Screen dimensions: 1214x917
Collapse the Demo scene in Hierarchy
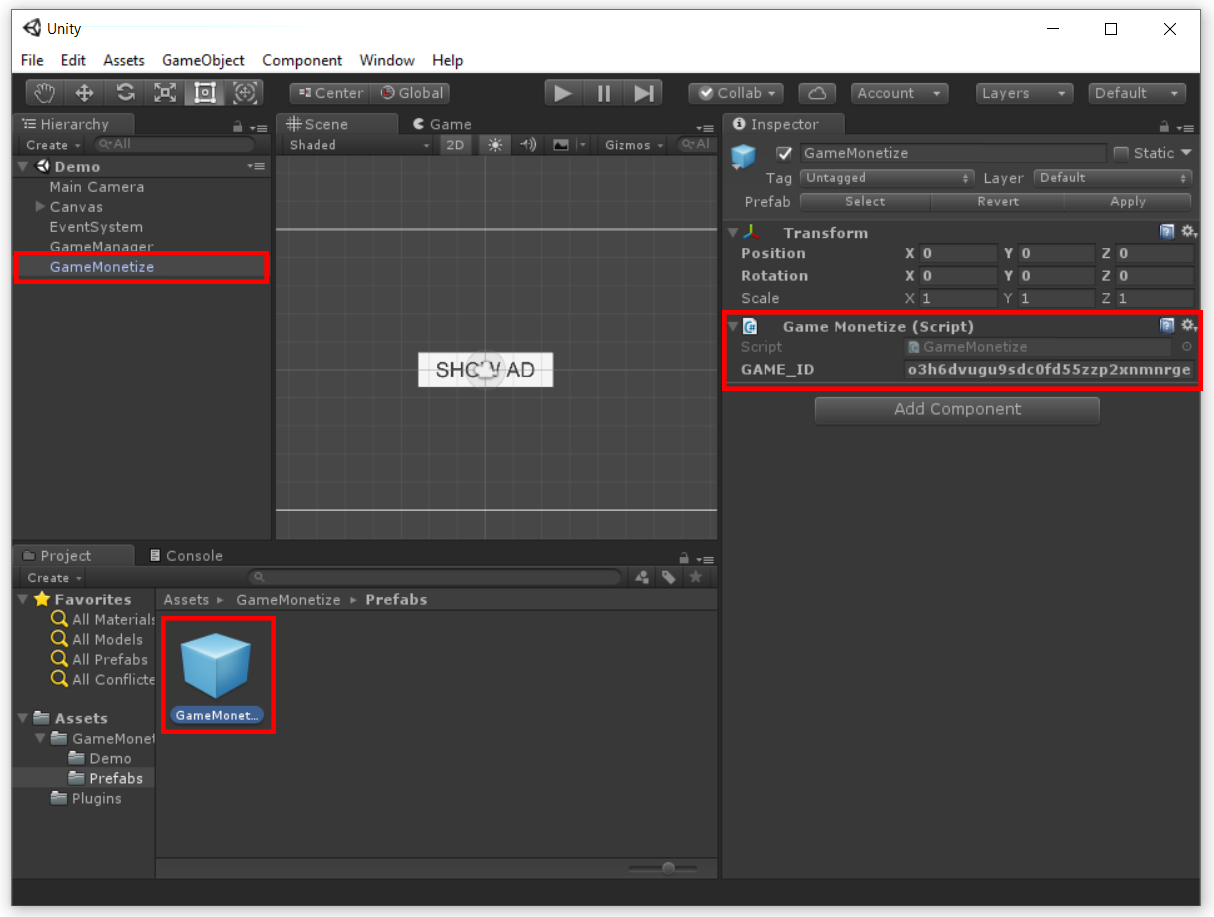[23, 167]
